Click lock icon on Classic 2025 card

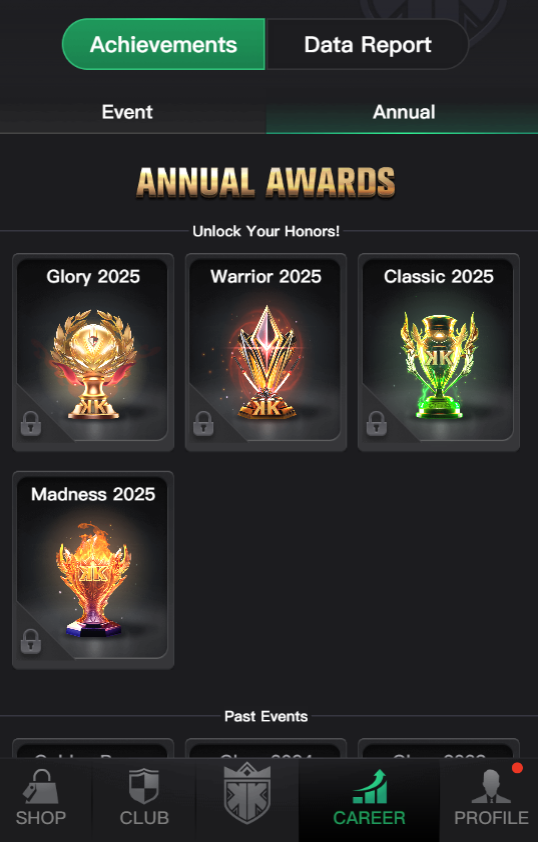click(x=376, y=423)
